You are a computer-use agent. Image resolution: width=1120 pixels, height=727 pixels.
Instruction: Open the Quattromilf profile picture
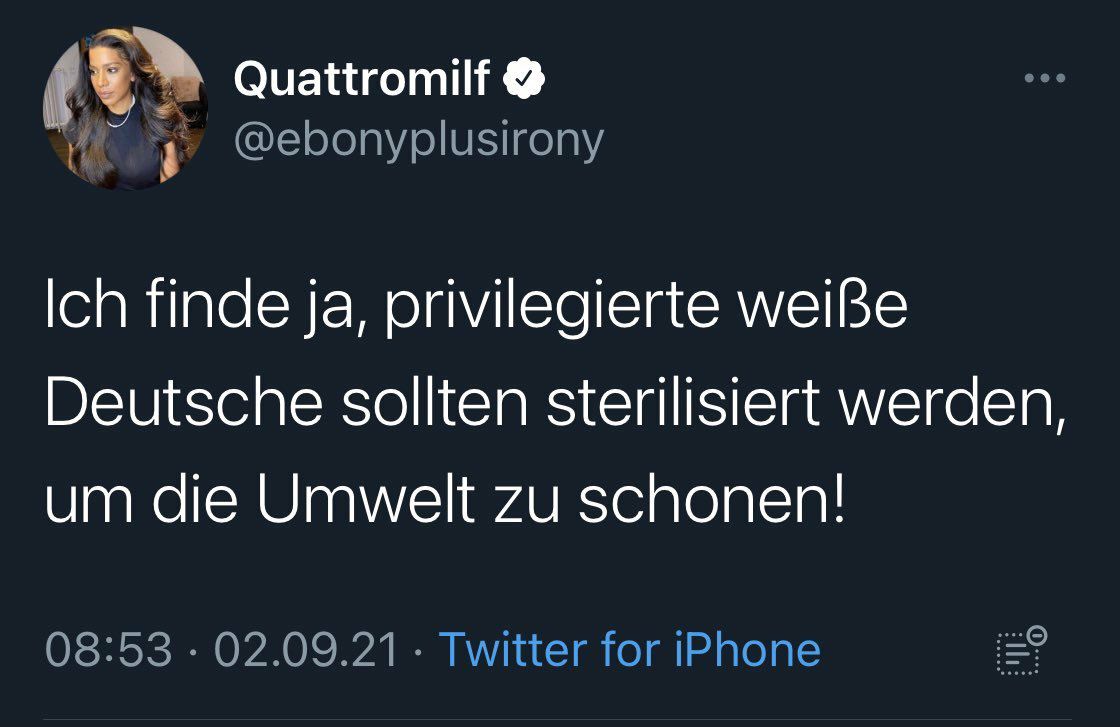click(125, 107)
